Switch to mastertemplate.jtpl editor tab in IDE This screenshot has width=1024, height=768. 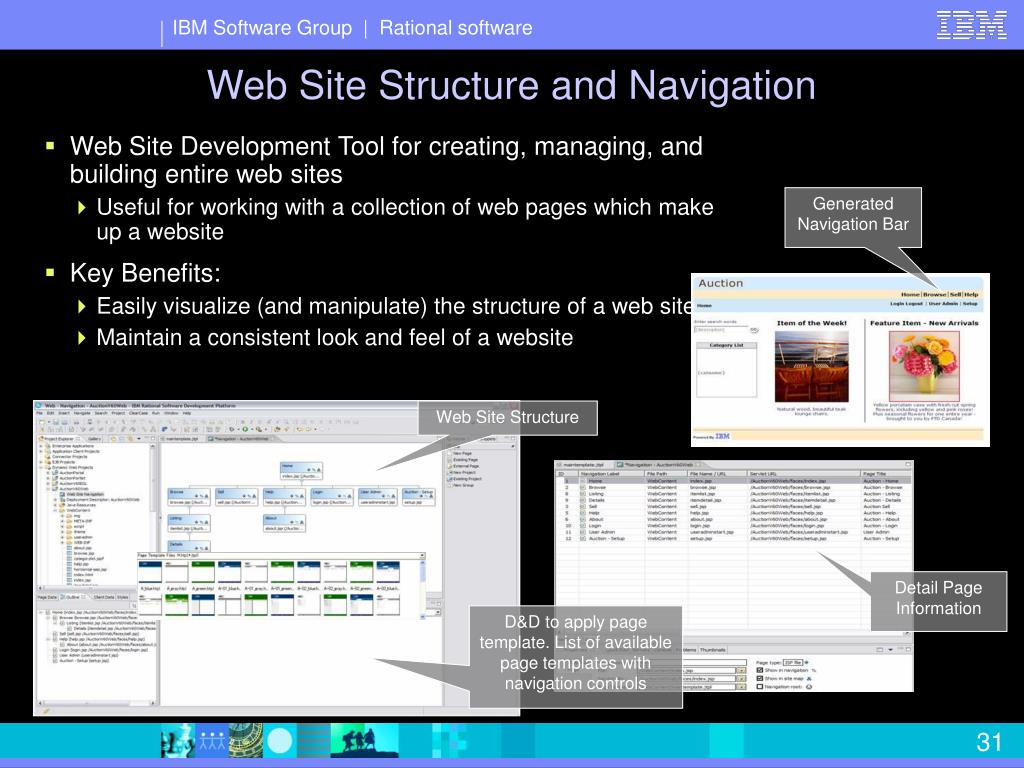pos(180,439)
